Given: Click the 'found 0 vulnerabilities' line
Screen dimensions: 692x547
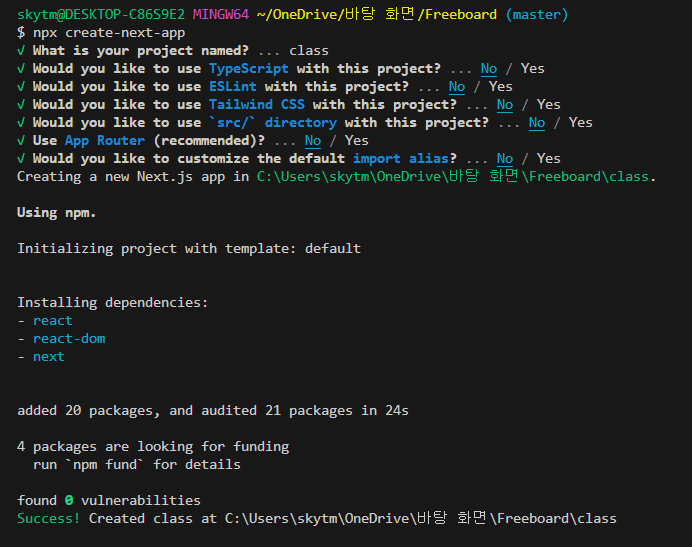Looking at the screenshot, I should click(109, 501).
